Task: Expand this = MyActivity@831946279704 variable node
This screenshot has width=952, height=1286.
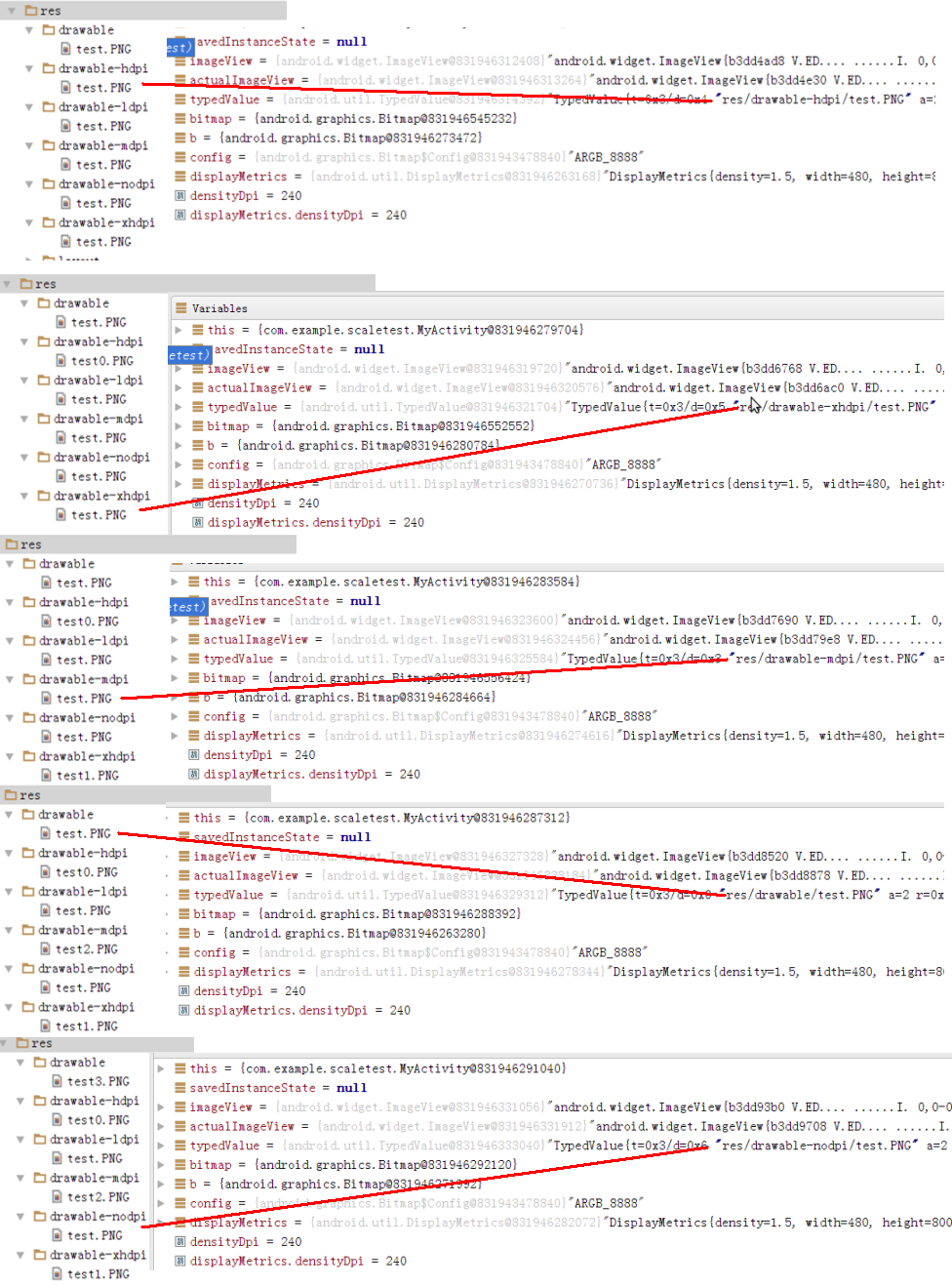Action: (178, 331)
